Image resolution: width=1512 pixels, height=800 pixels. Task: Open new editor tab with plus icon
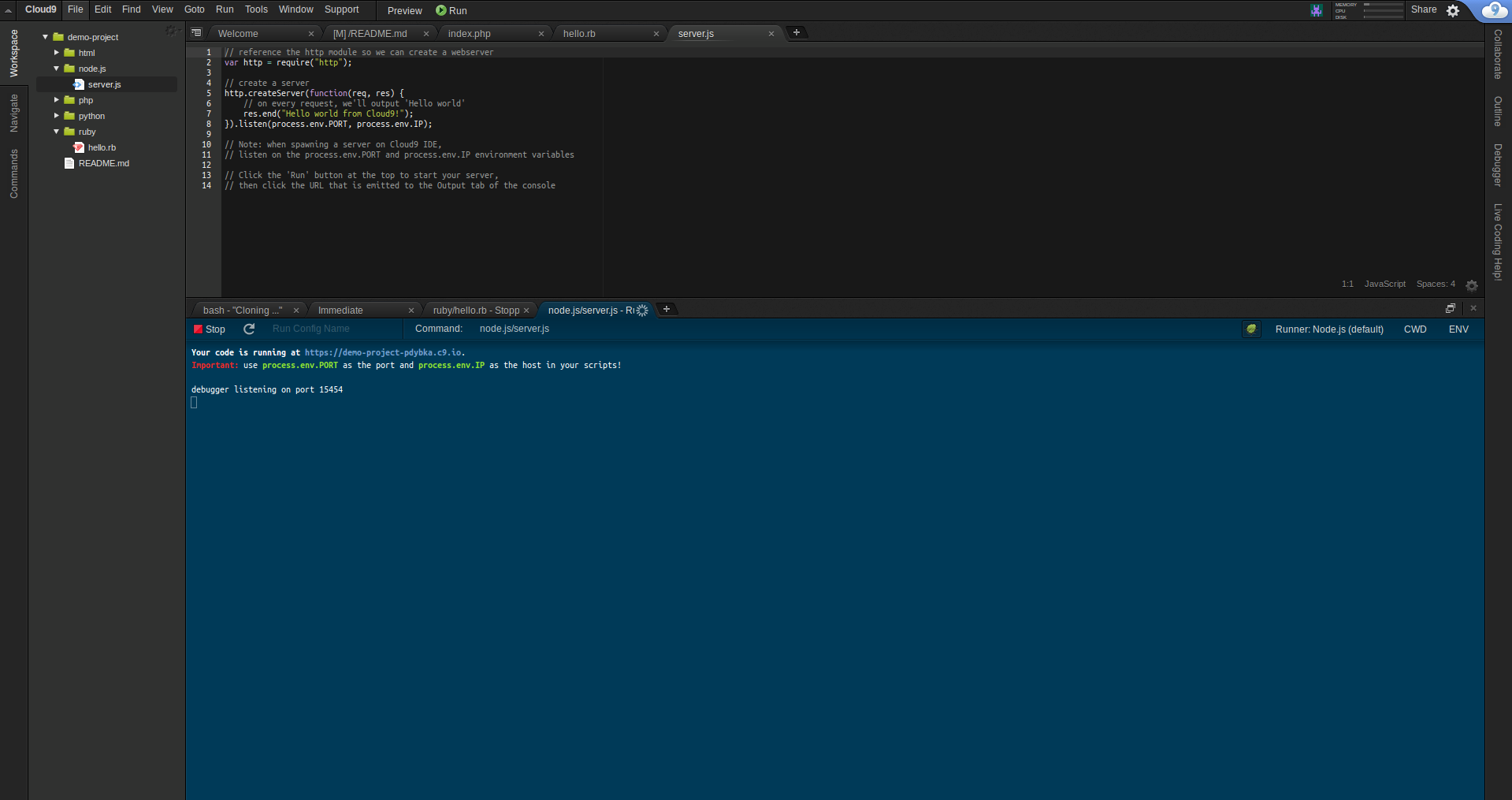coord(797,32)
